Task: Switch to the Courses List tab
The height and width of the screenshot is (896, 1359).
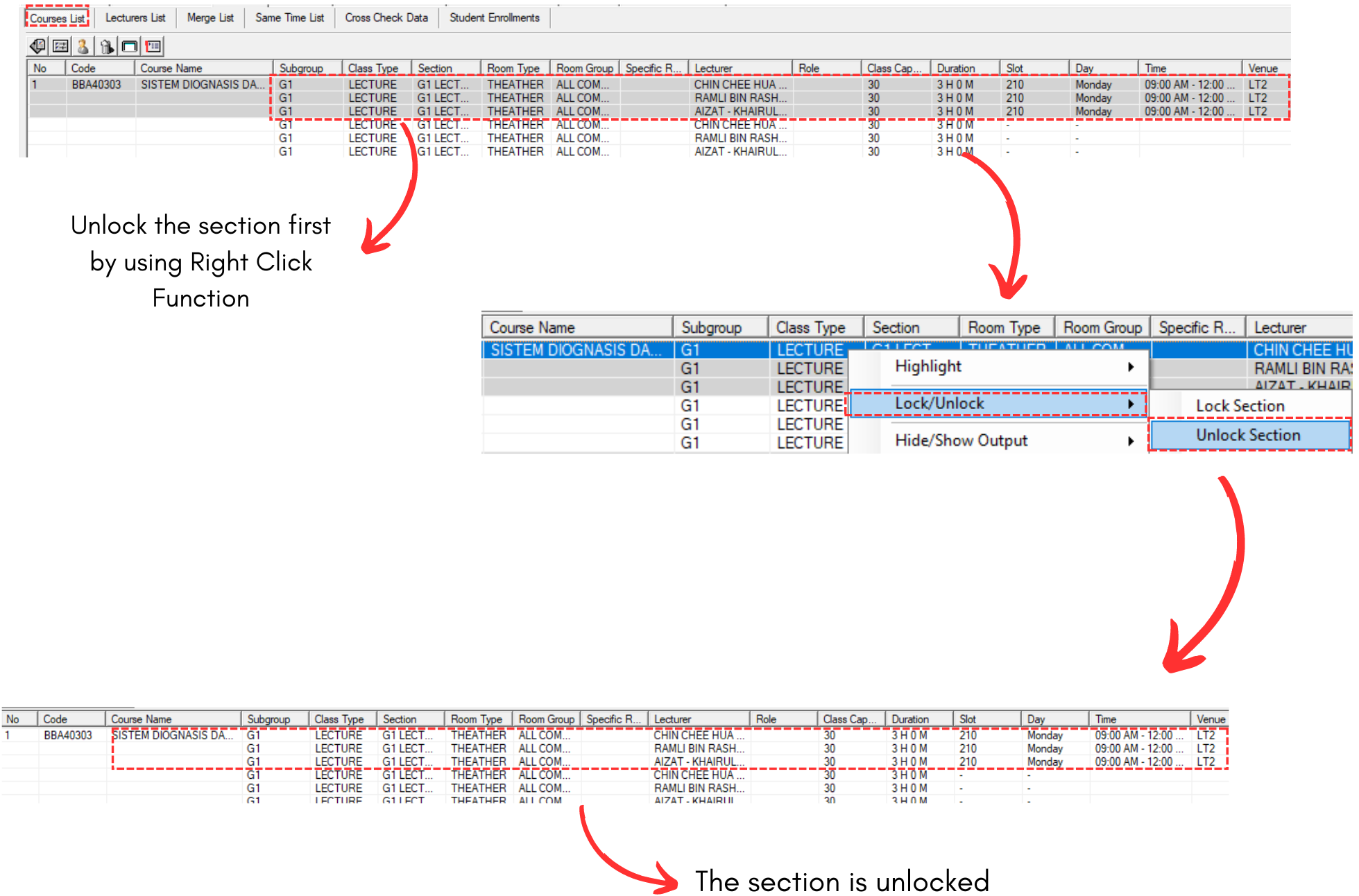Action: pyautogui.click(x=57, y=18)
